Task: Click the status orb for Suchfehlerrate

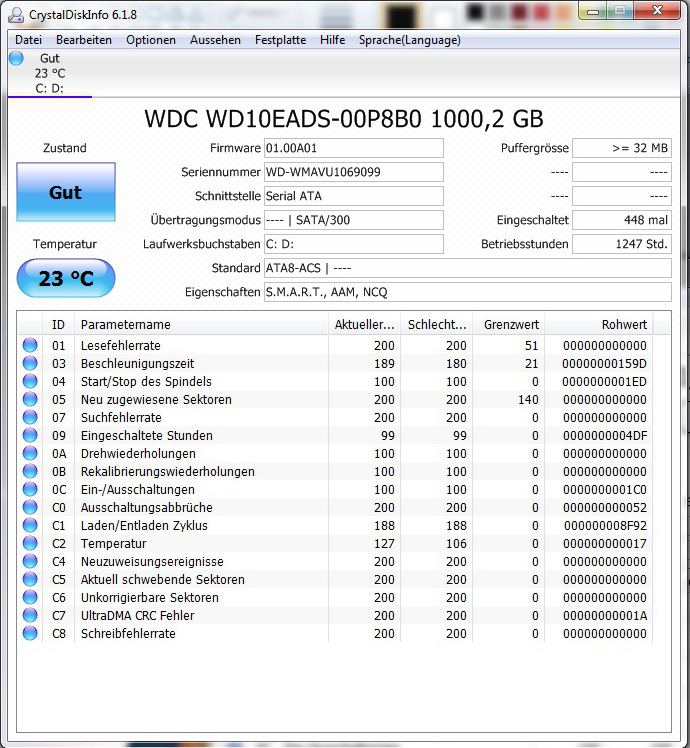Action: pos(30,417)
